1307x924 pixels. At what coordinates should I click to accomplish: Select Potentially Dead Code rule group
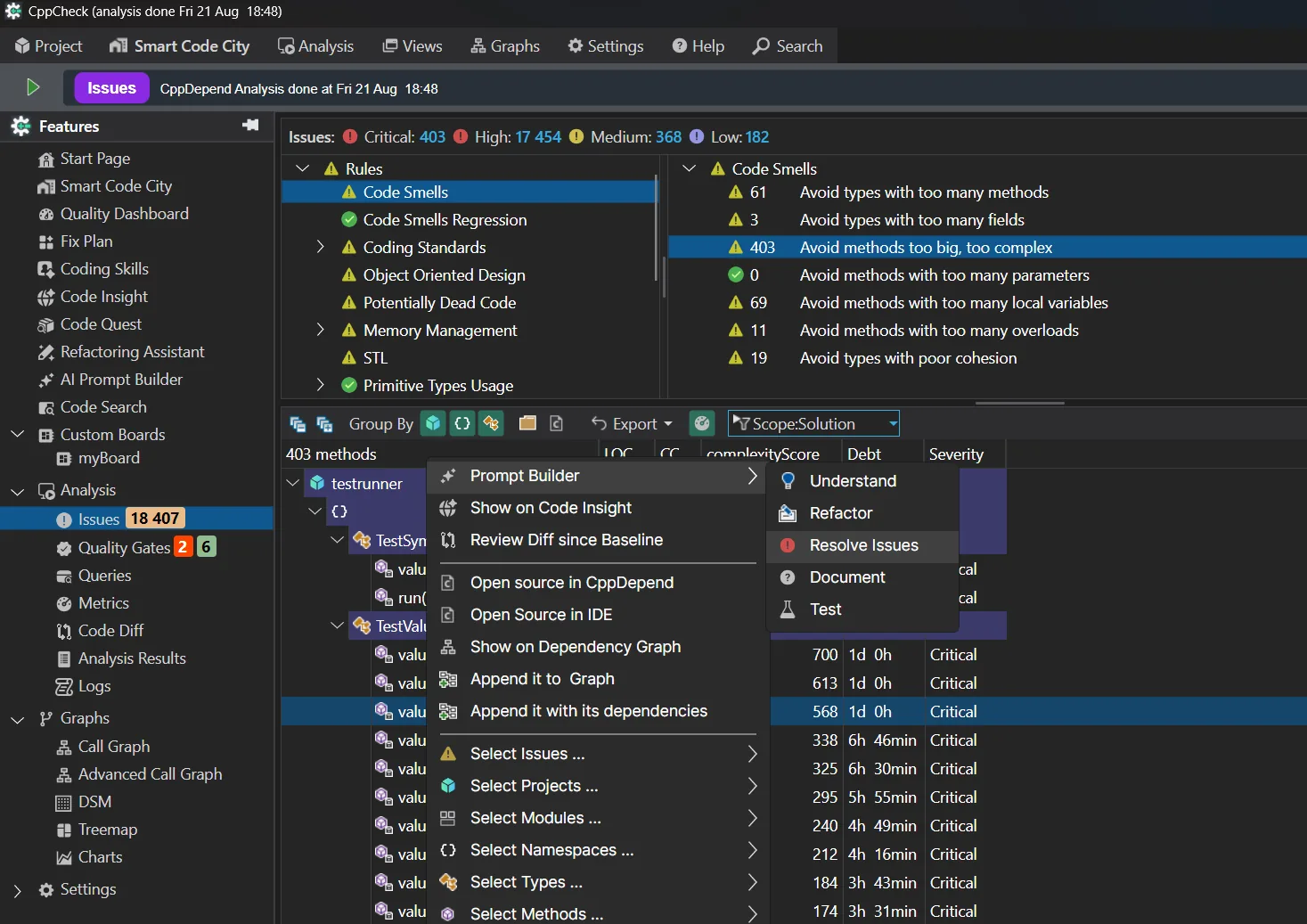pyautogui.click(x=439, y=303)
